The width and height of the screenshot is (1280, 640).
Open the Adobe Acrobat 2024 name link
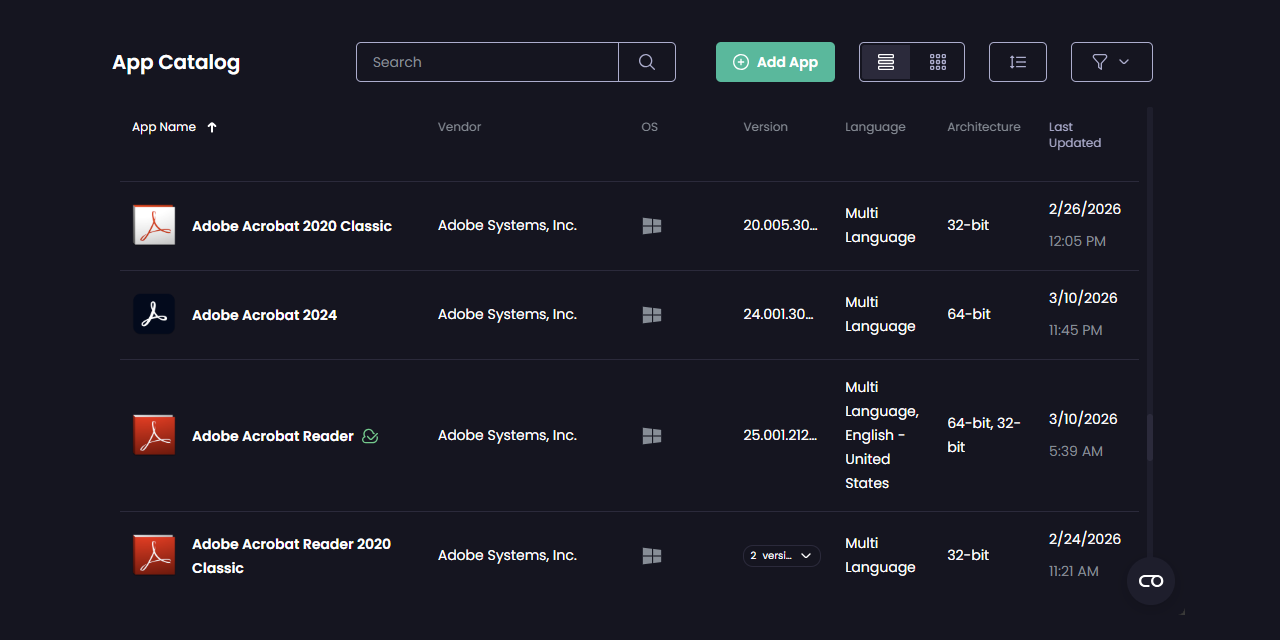tap(264, 315)
